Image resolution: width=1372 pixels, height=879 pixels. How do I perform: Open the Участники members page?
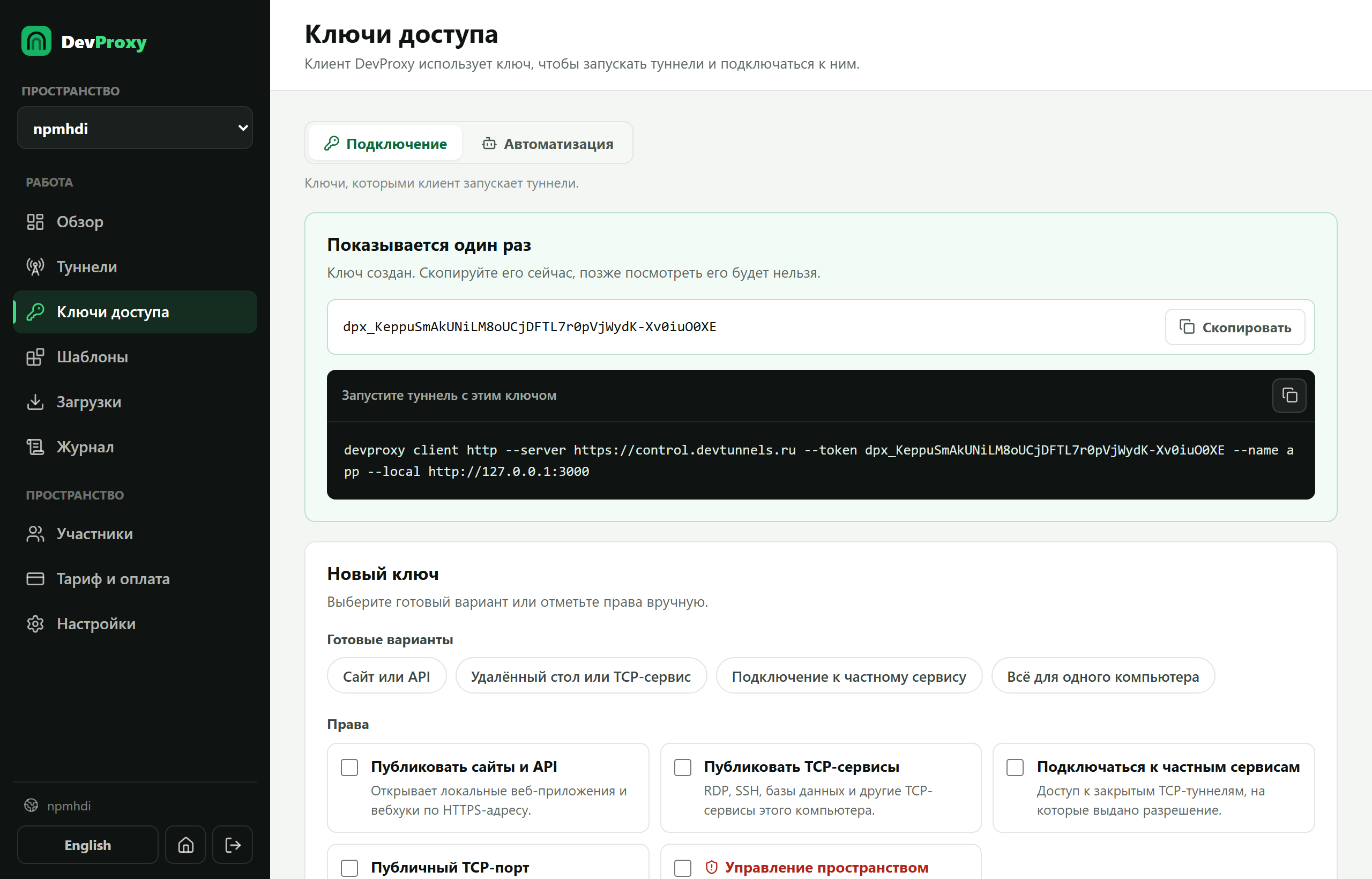(135, 534)
